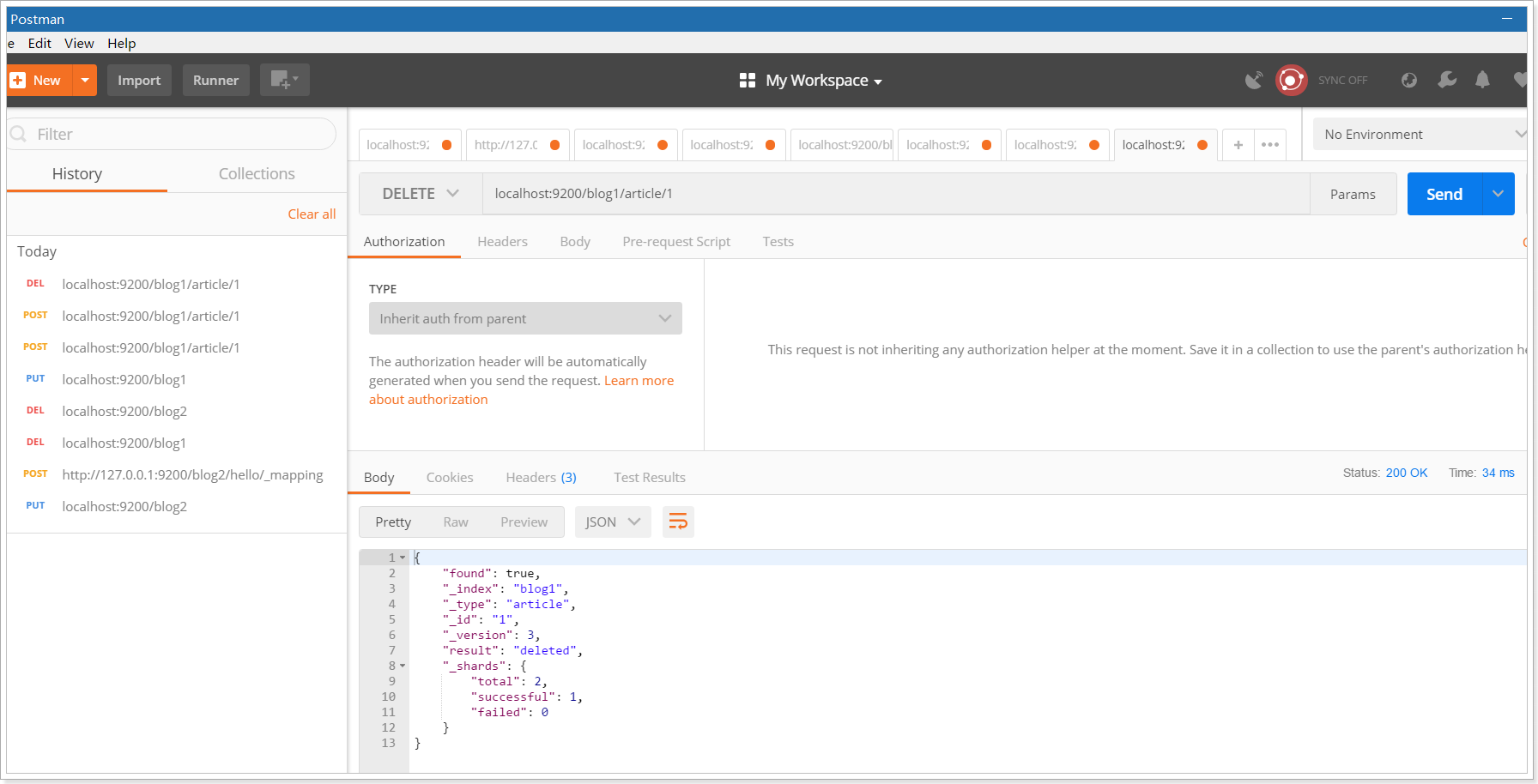1538x784 pixels.
Task: Click the sync status circular icon
Action: pos(1291,80)
